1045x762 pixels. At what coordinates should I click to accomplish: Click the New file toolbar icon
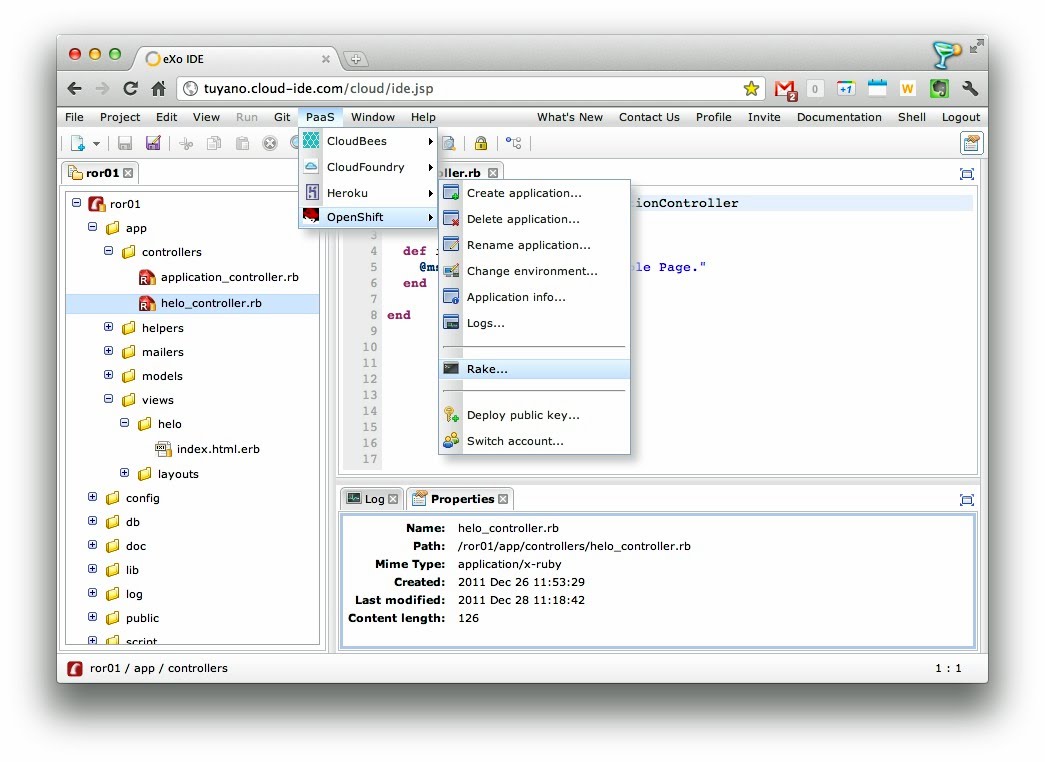(x=78, y=143)
